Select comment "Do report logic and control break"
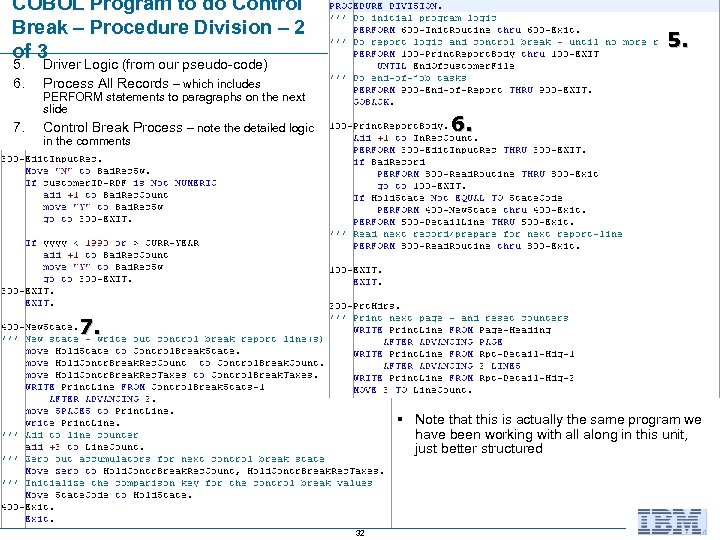The width and height of the screenshot is (720, 540). click(505, 42)
